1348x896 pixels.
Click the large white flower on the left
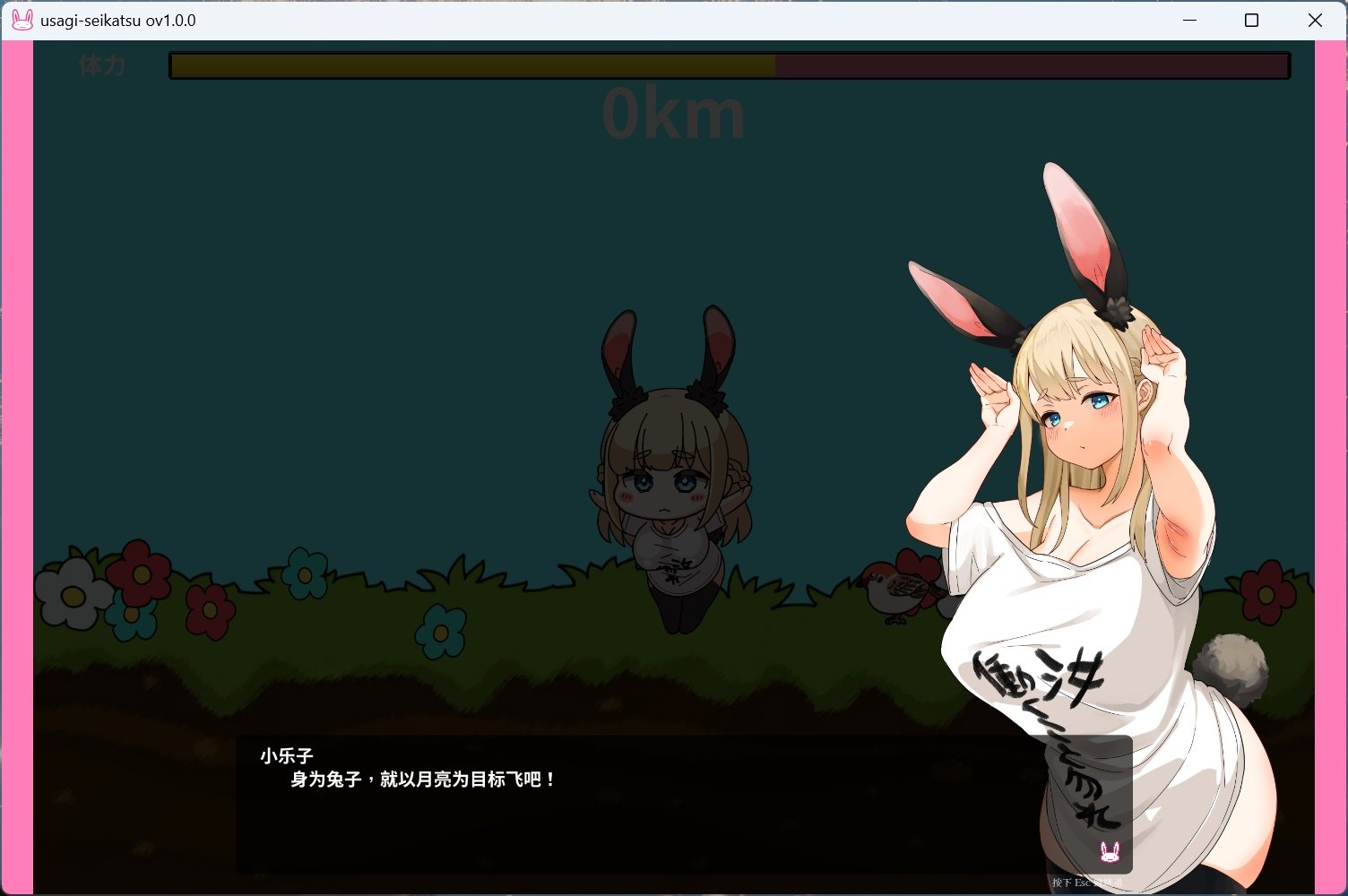tap(72, 593)
